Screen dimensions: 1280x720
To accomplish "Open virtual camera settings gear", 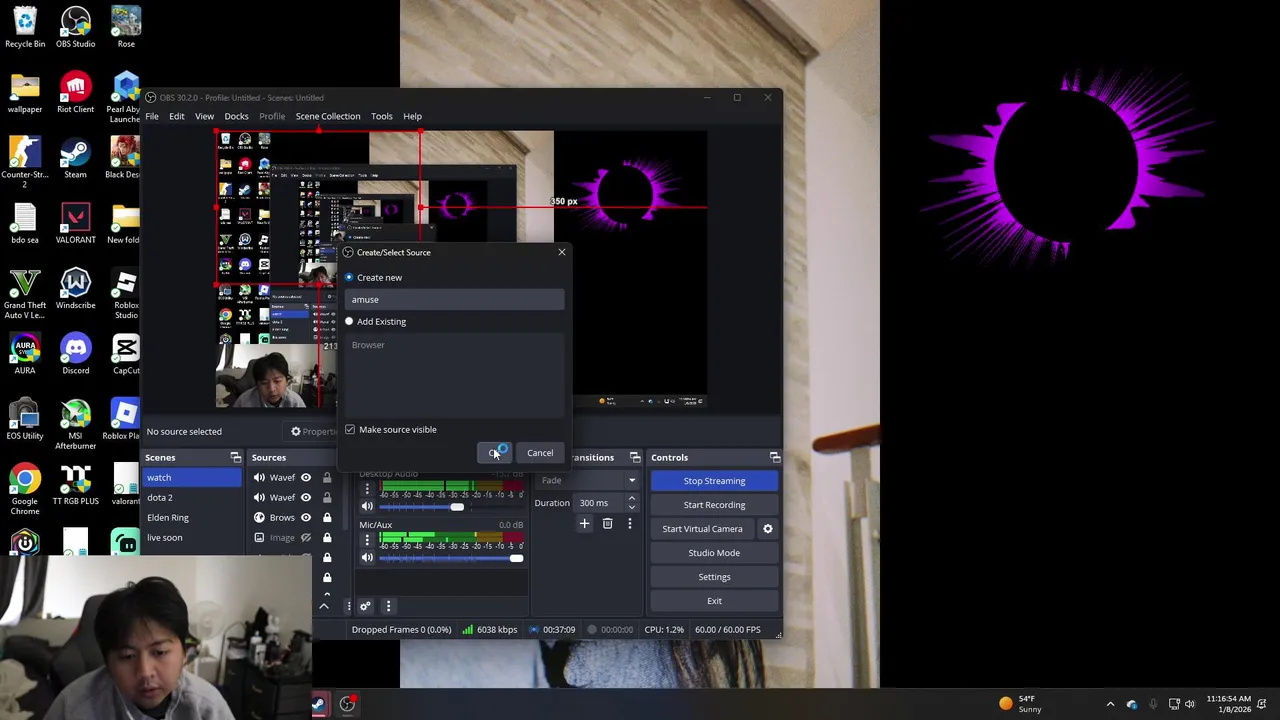I will (x=767, y=528).
